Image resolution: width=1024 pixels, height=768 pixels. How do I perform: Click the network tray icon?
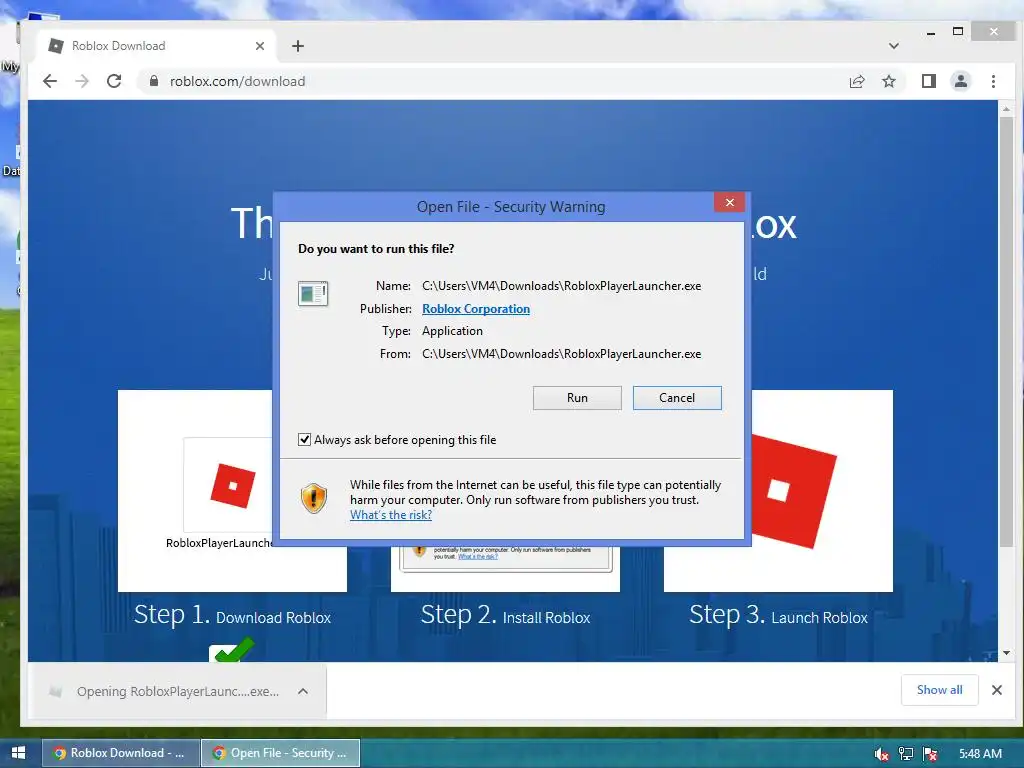(x=906, y=754)
